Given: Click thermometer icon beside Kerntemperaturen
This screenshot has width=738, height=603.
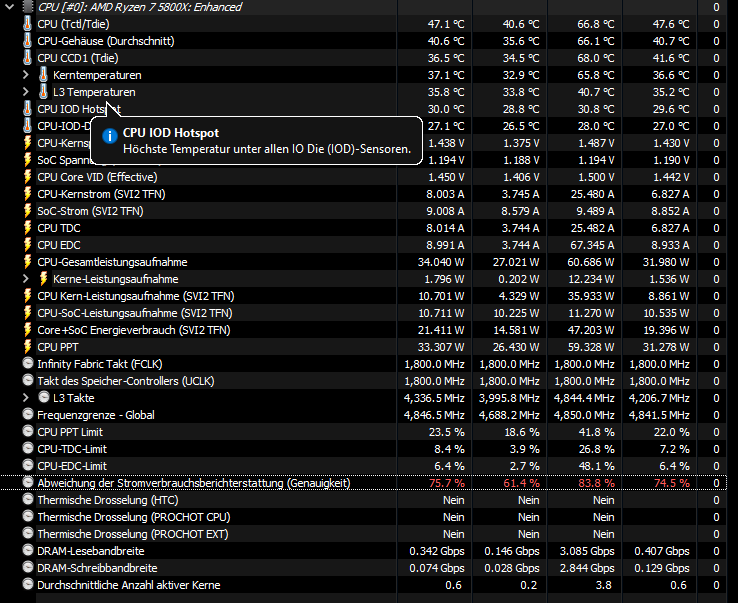Looking at the screenshot, I should 43,75.
